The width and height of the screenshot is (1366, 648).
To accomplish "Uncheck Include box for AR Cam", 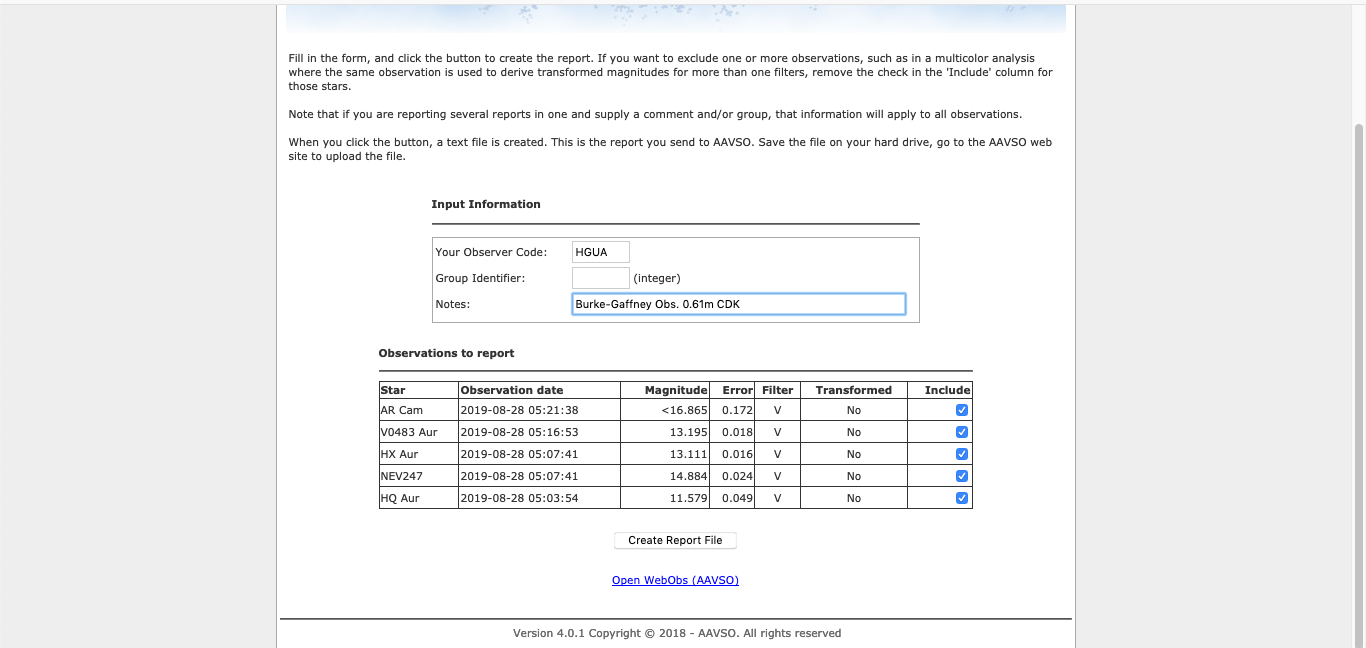I will click(x=961, y=410).
